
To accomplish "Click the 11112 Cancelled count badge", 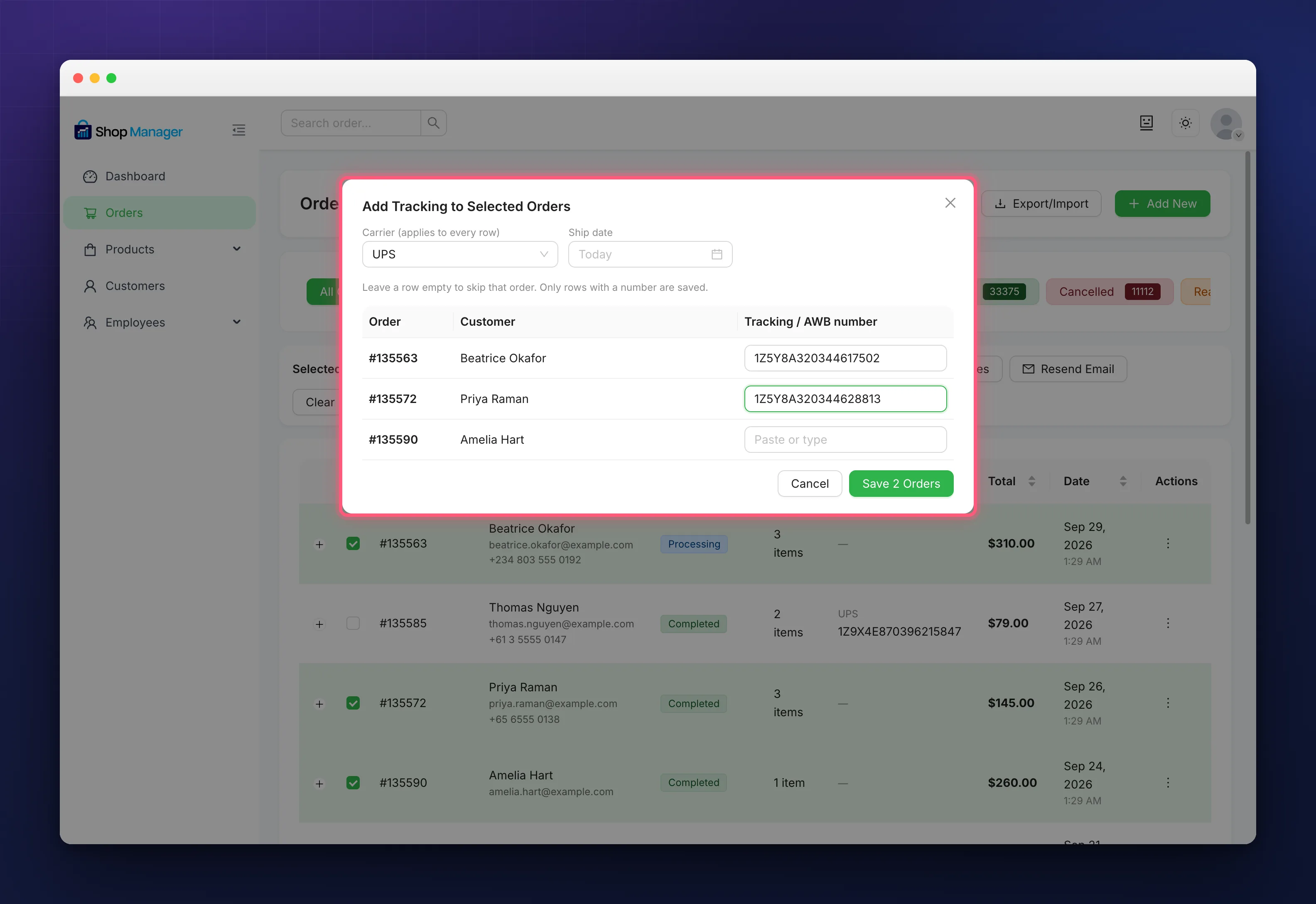I will pyautogui.click(x=1142, y=292).
